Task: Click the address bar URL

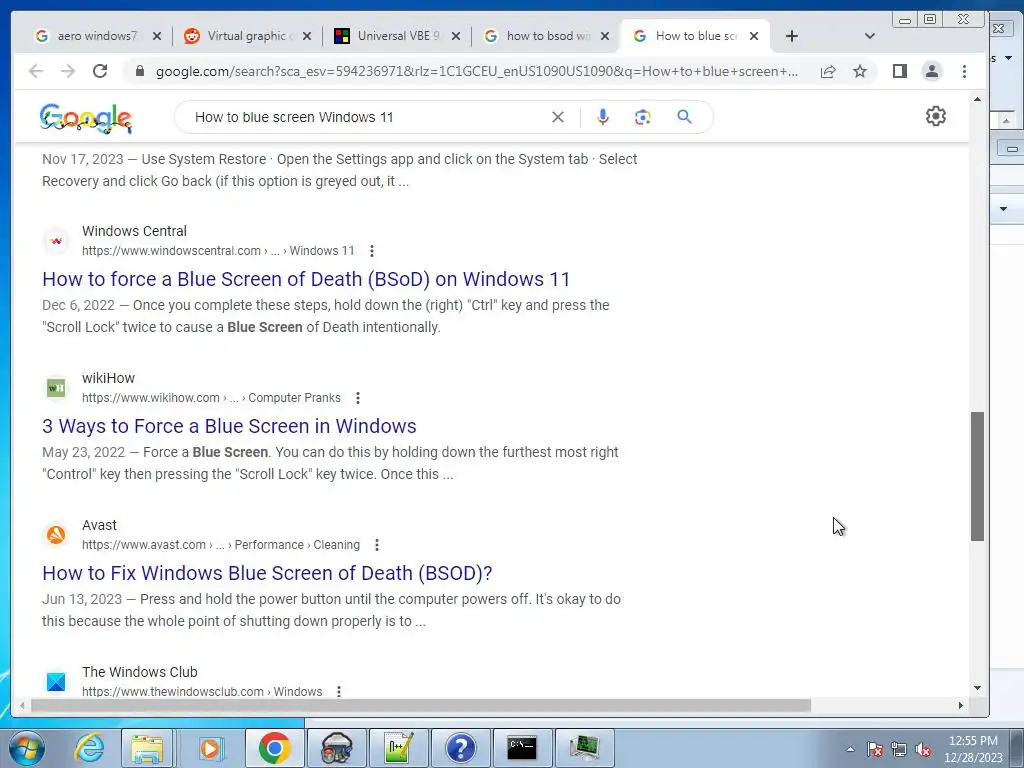Action: (x=477, y=71)
